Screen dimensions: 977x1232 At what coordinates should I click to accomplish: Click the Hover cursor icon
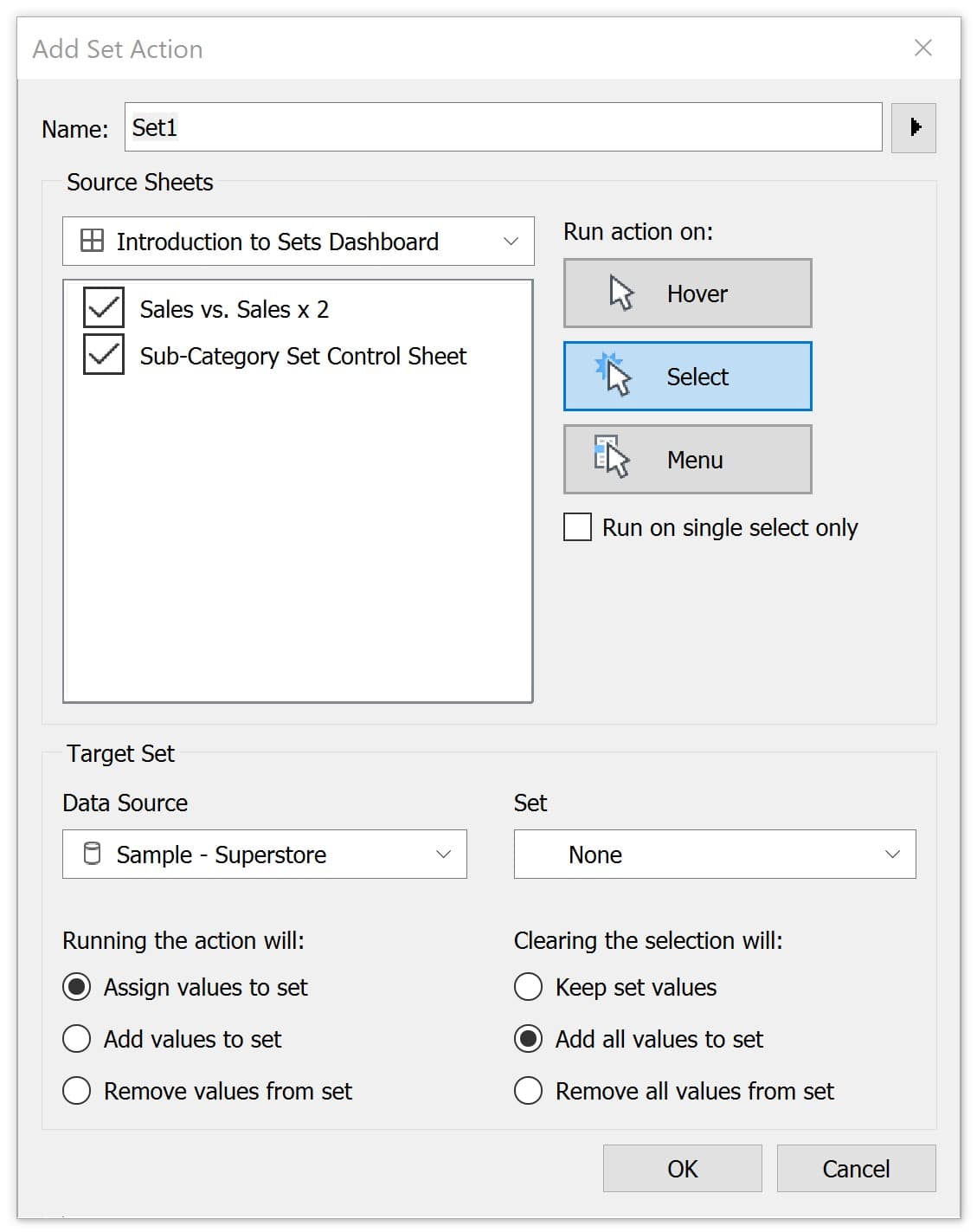click(x=621, y=293)
